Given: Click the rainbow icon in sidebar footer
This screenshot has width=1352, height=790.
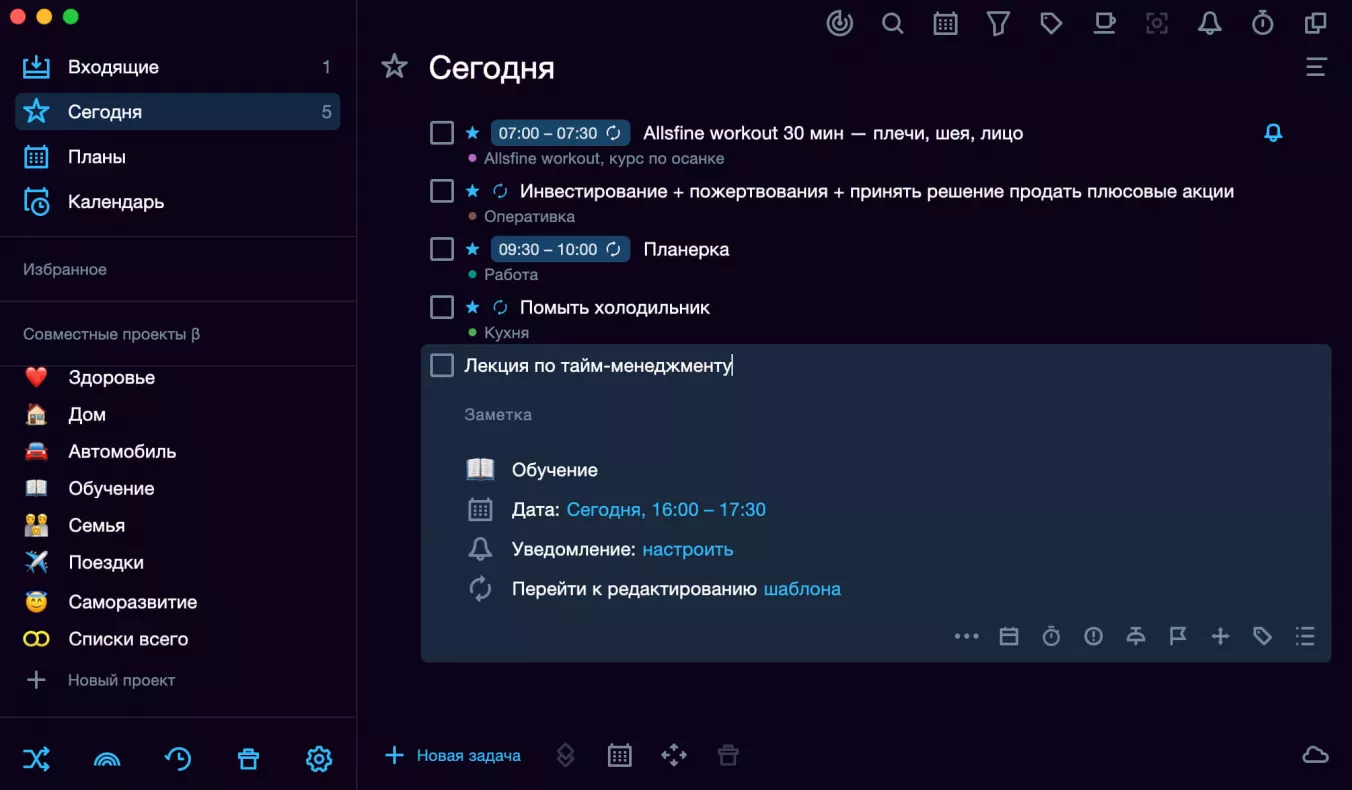Looking at the screenshot, I should point(107,760).
